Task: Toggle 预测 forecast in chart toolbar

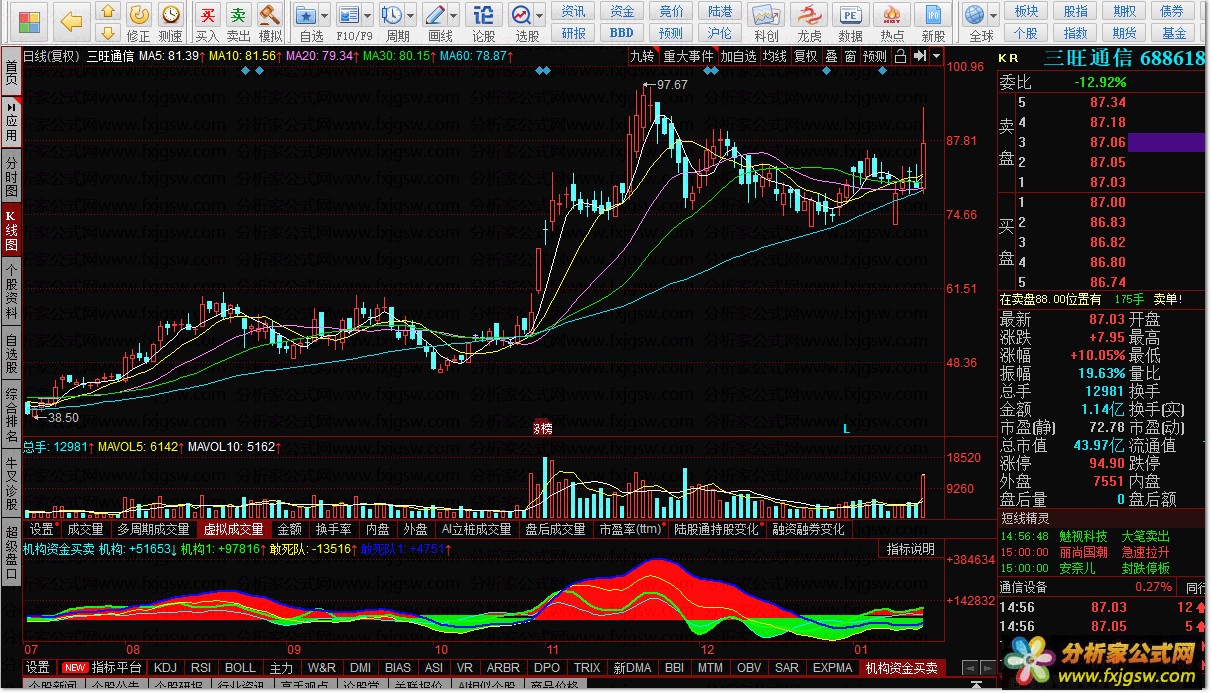Action: point(875,56)
